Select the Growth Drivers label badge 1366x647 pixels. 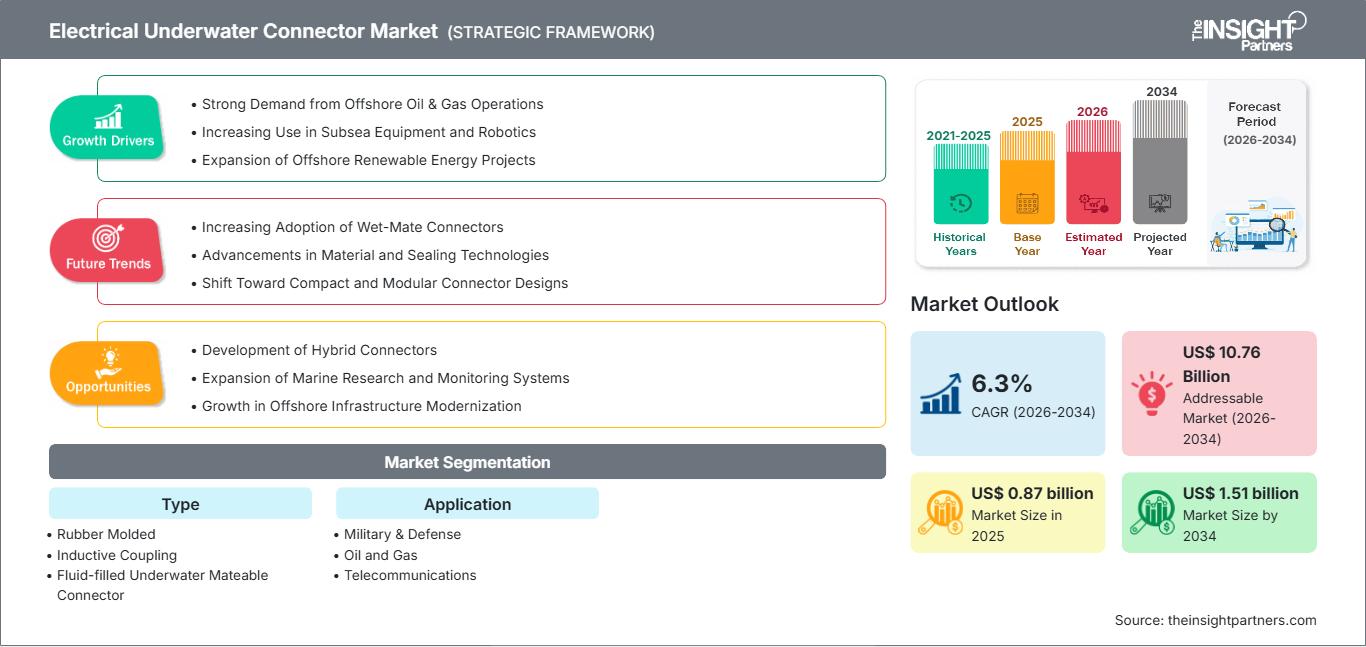coord(108,127)
